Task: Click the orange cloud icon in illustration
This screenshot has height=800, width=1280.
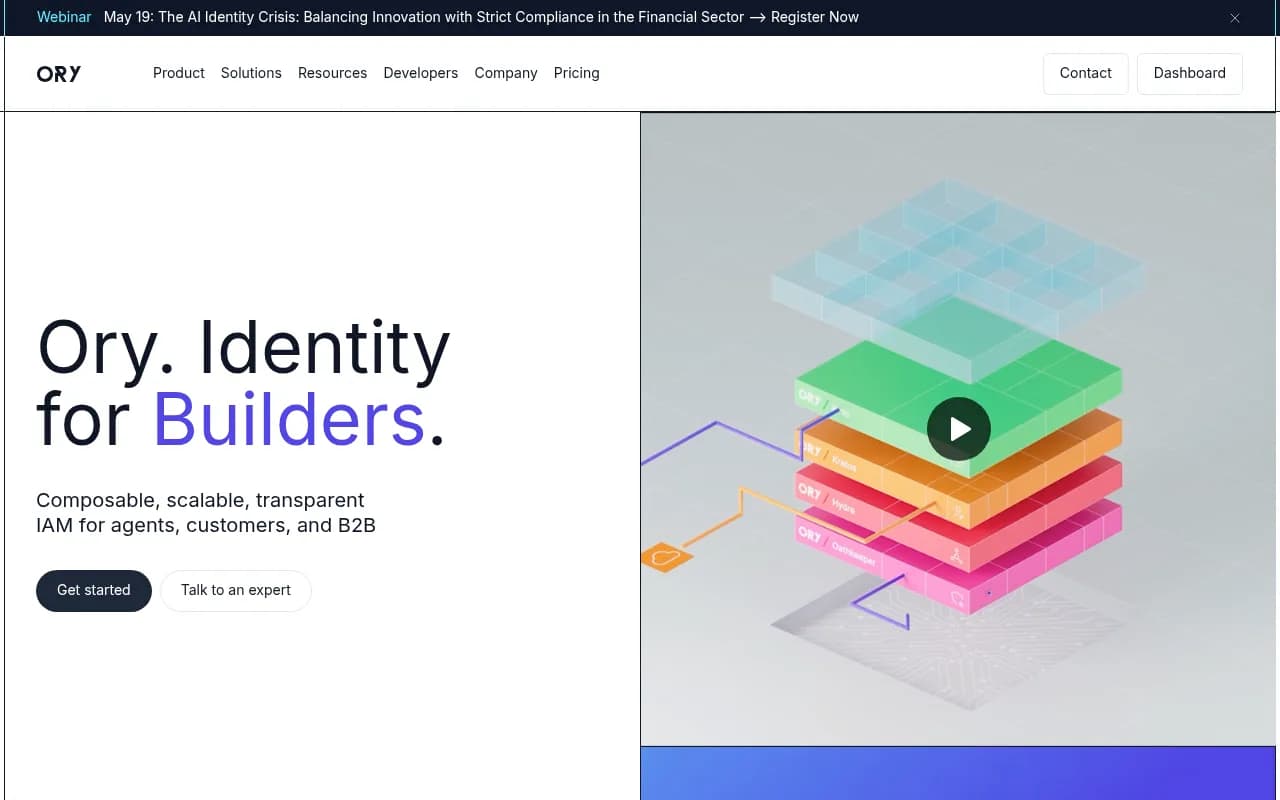Action: pos(666,556)
